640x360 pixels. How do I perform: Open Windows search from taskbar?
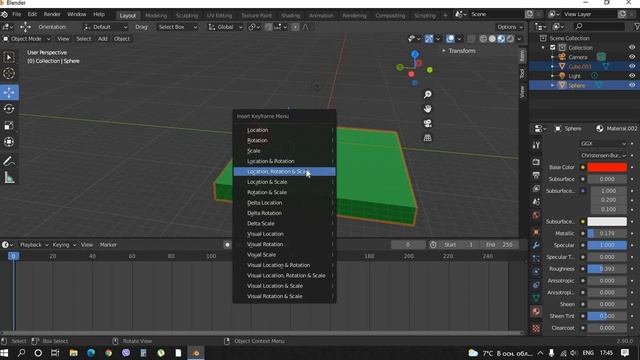pyautogui.click(x=21, y=353)
